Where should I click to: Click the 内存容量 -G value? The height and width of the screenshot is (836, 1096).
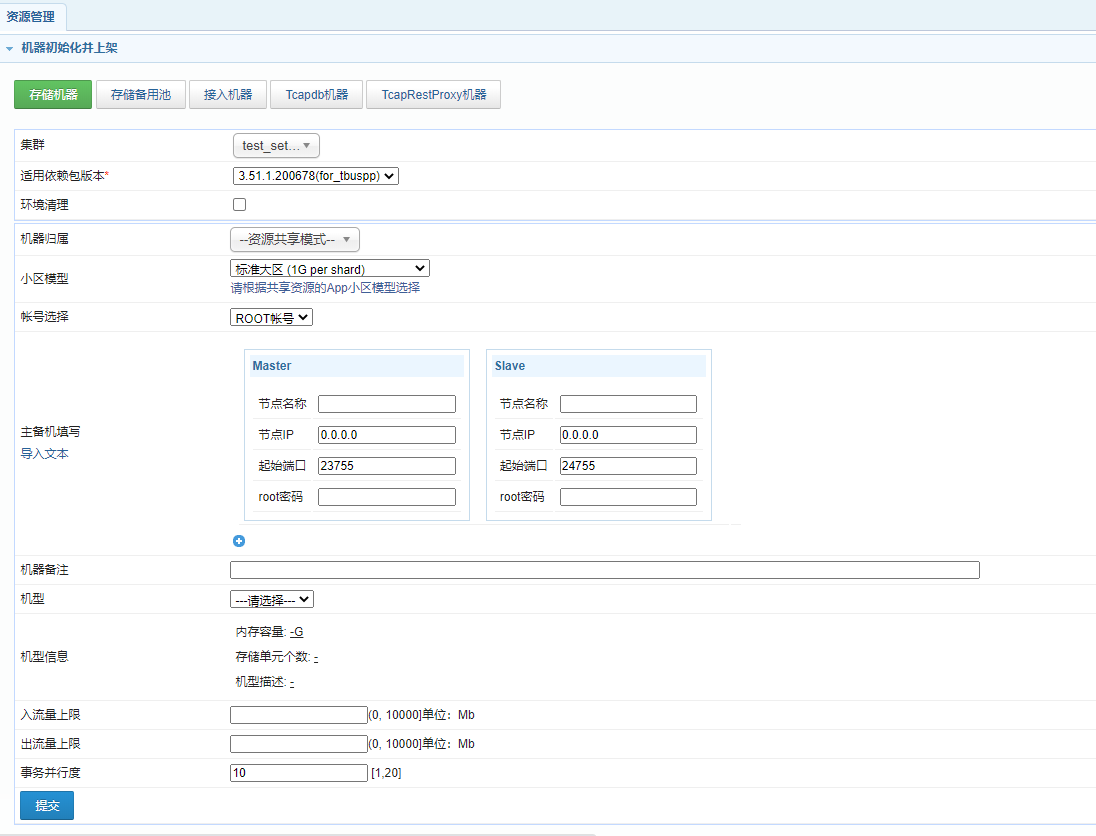(x=296, y=632)
